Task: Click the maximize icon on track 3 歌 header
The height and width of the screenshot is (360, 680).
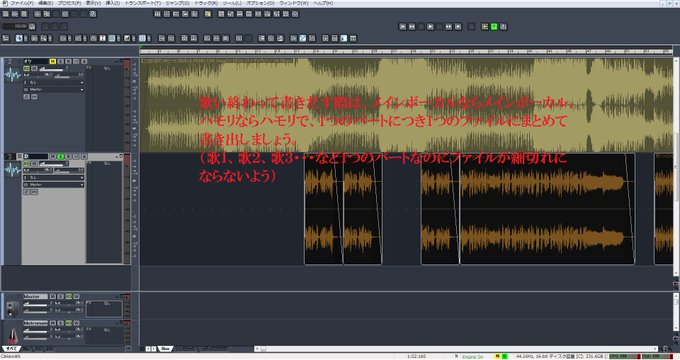Action: [x=121, y=156]
